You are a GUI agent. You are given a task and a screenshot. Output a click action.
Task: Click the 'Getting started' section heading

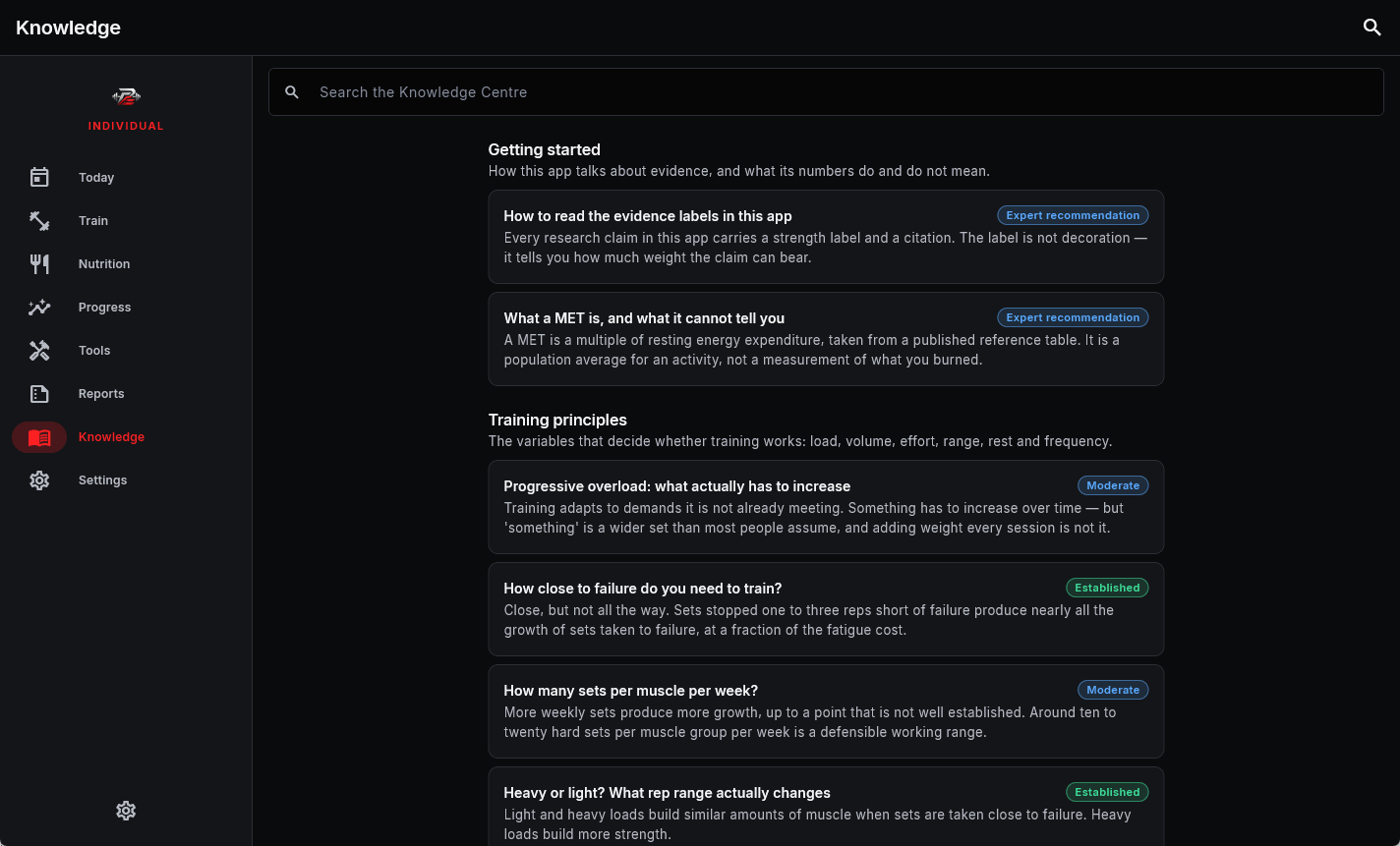(x=544, y=149)
